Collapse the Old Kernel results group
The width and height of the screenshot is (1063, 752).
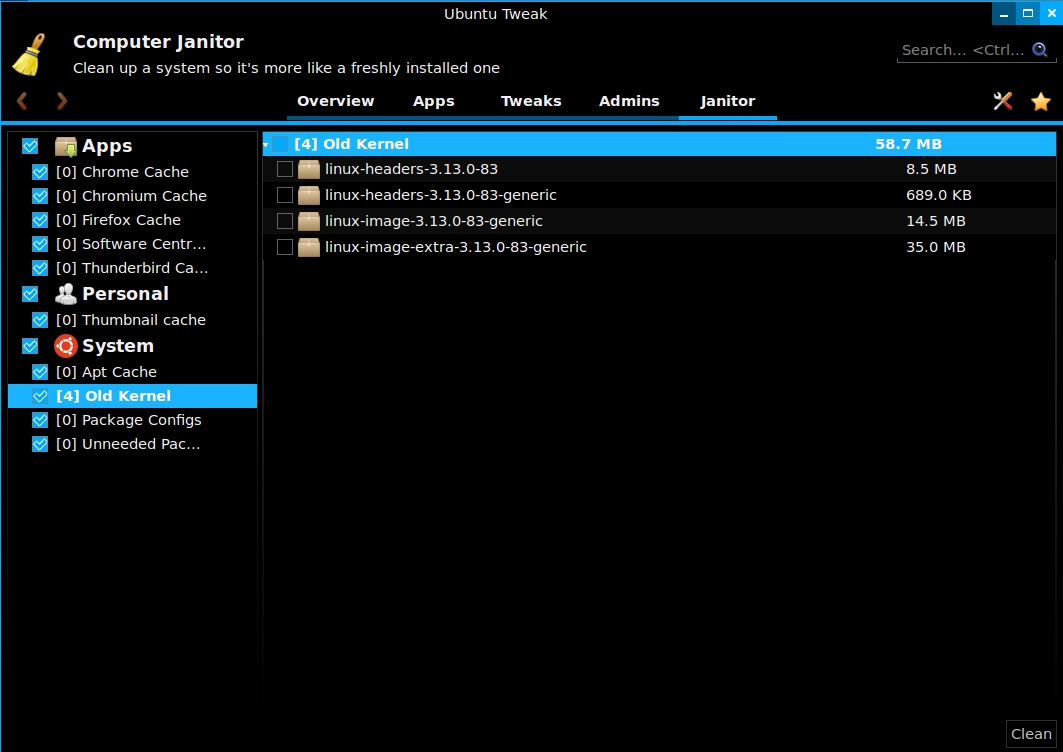point(266,145)
